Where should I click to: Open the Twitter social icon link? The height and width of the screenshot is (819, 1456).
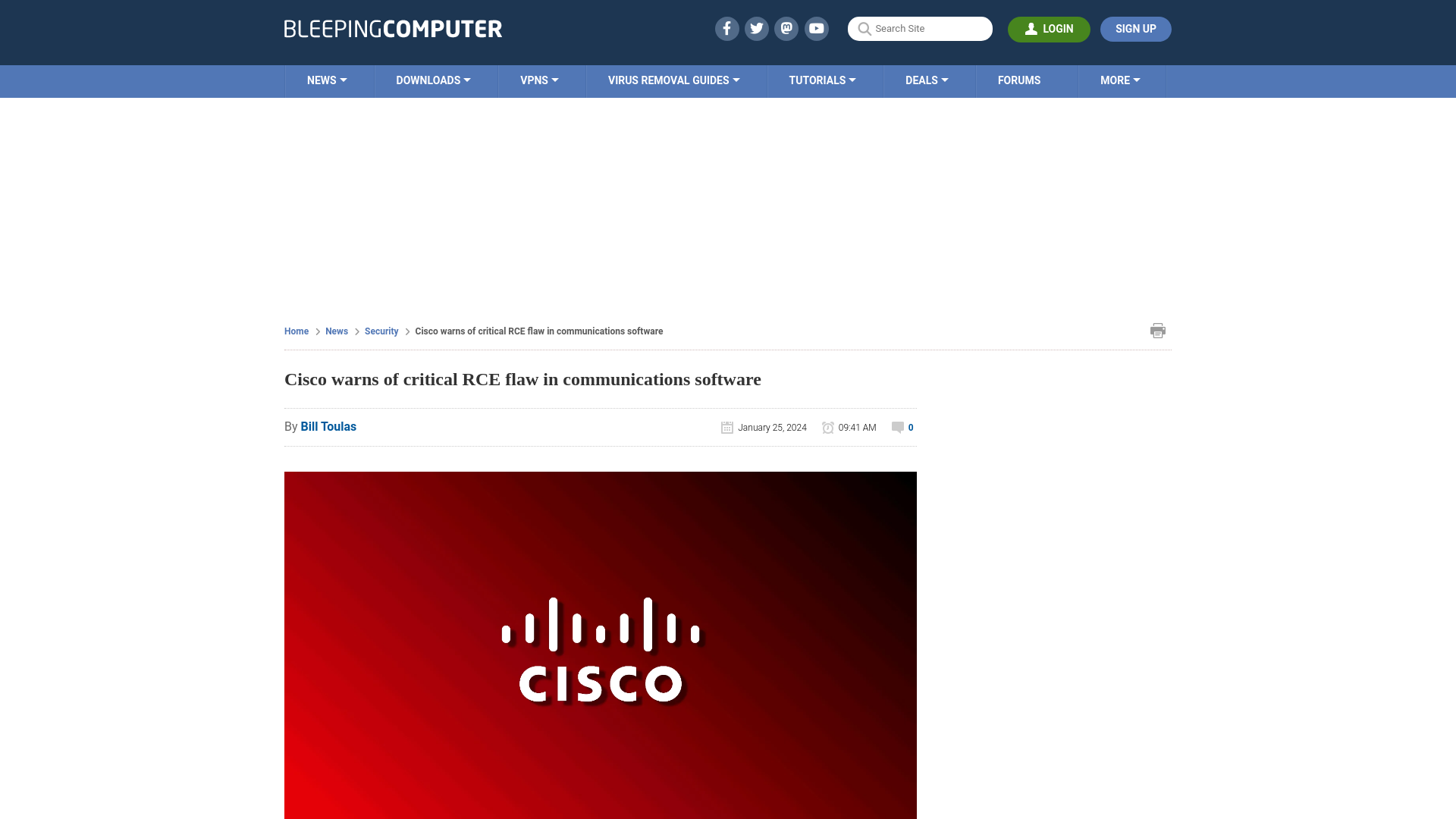click(757, 28)
